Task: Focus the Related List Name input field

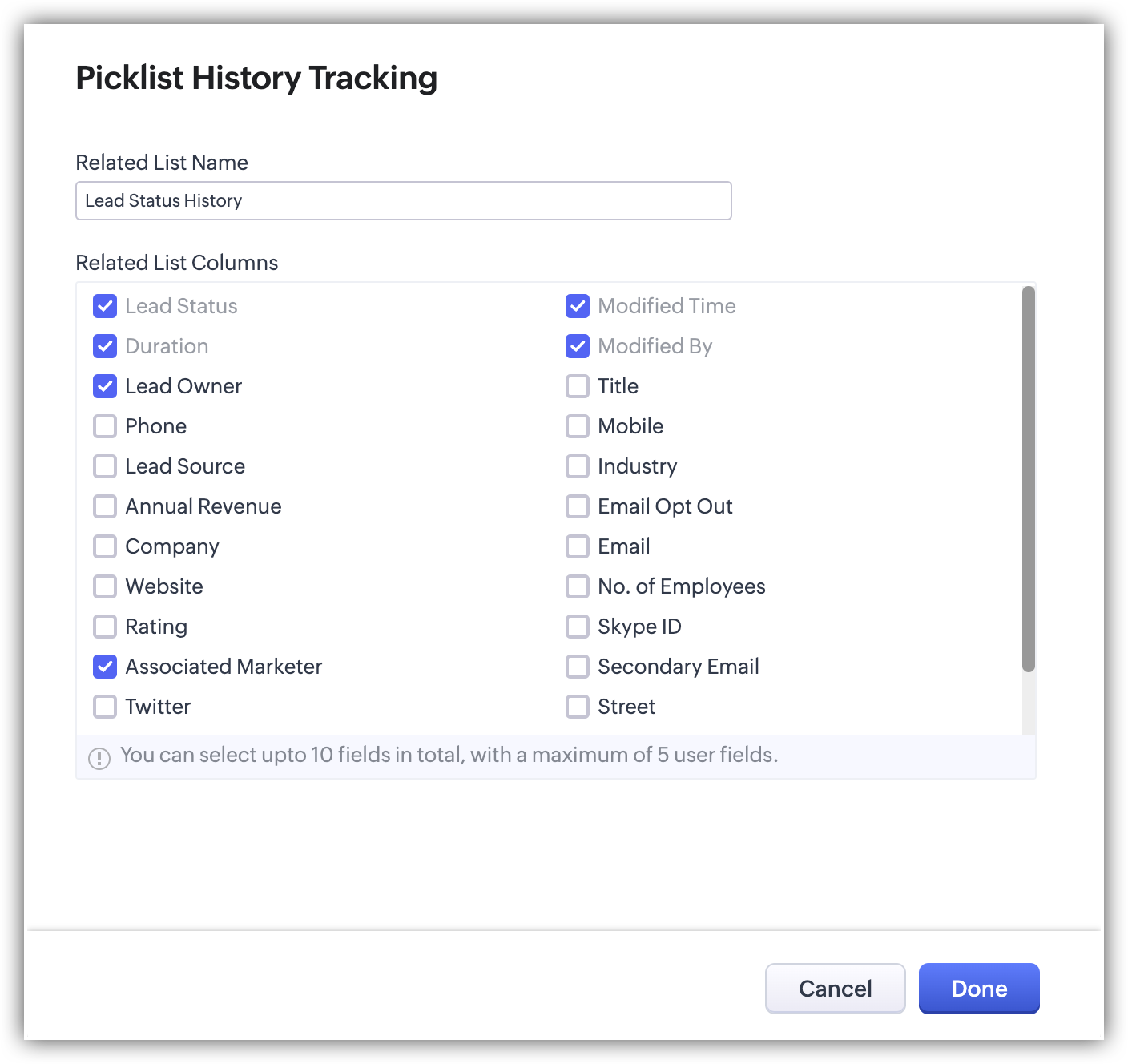Action: 403,200
